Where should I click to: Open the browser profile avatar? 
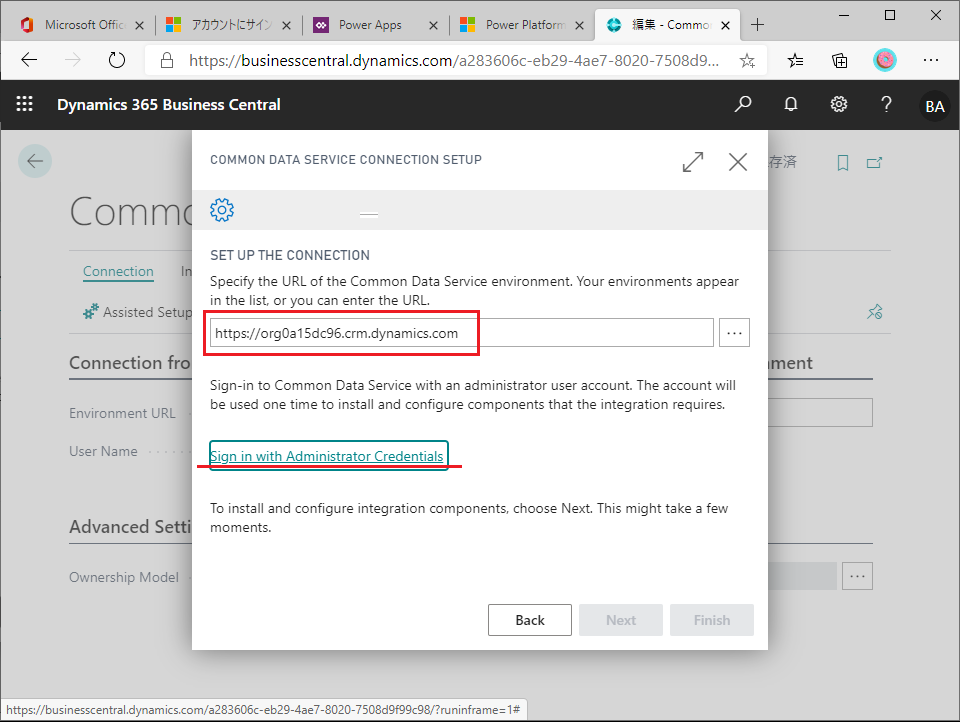point(885,60)
